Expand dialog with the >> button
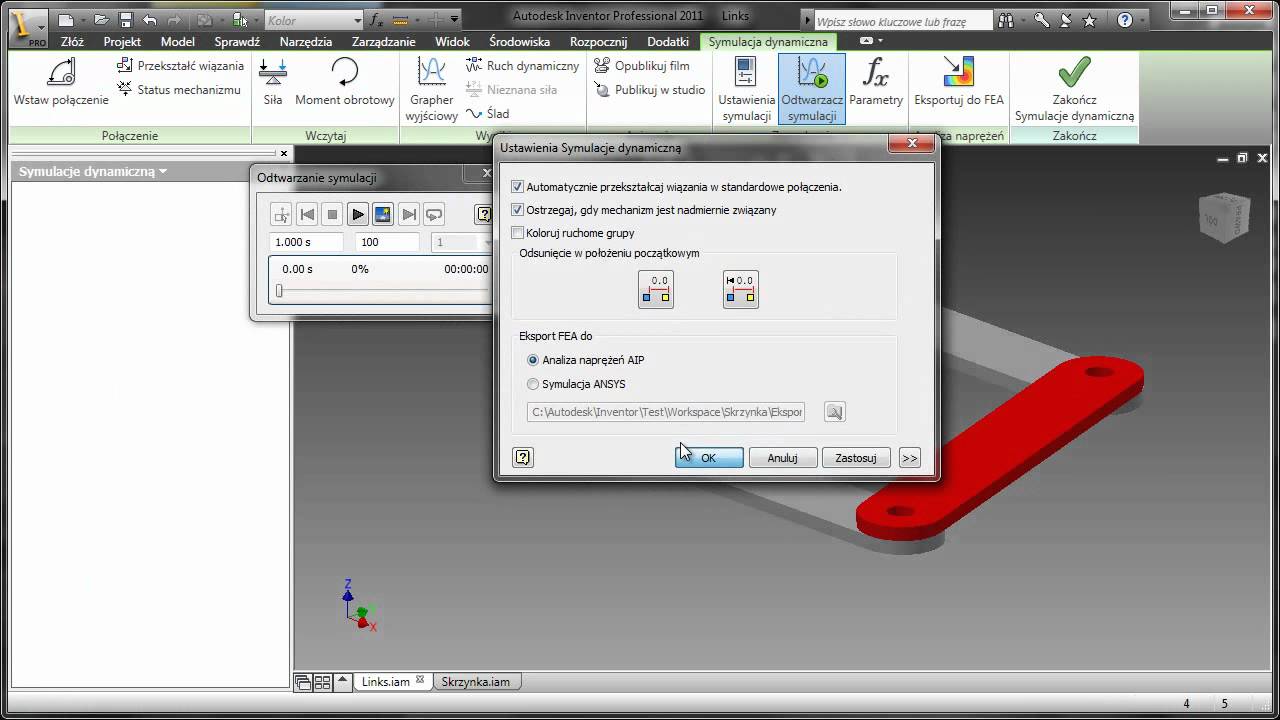 click(x=909, y=458)
